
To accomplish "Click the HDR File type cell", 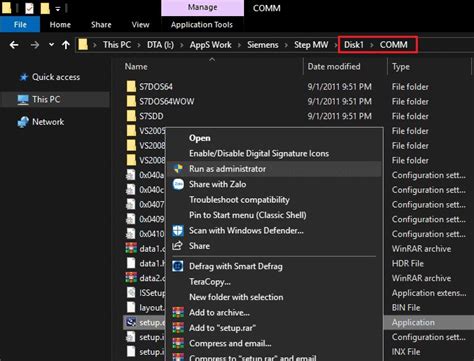I will 408,263.
